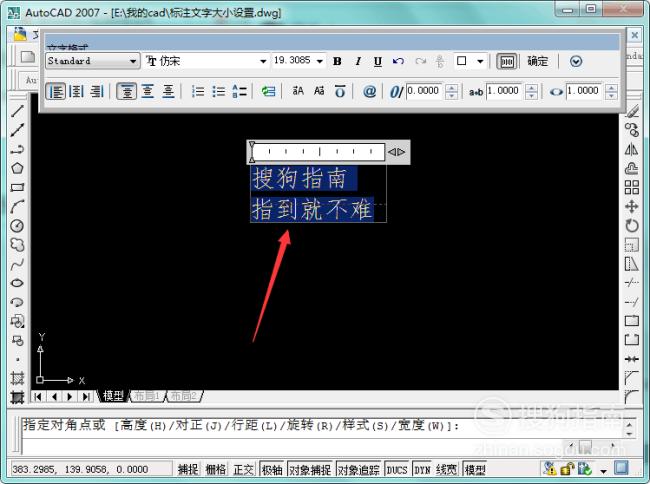Click 确定 to confirm text

click(537, 61)
